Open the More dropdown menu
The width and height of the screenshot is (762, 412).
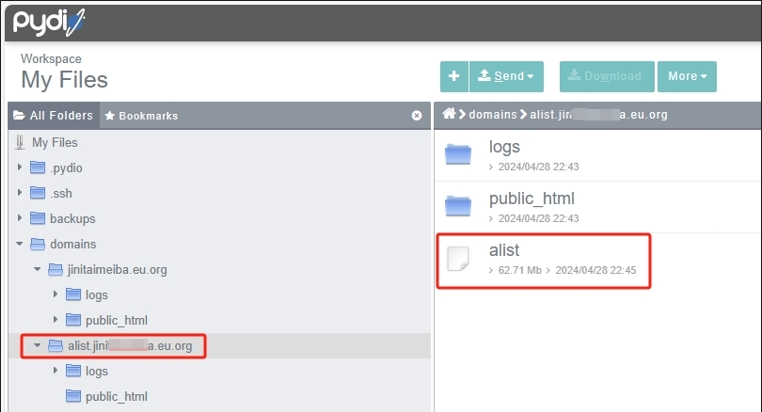pyautogui.click(x=687, y=76)
